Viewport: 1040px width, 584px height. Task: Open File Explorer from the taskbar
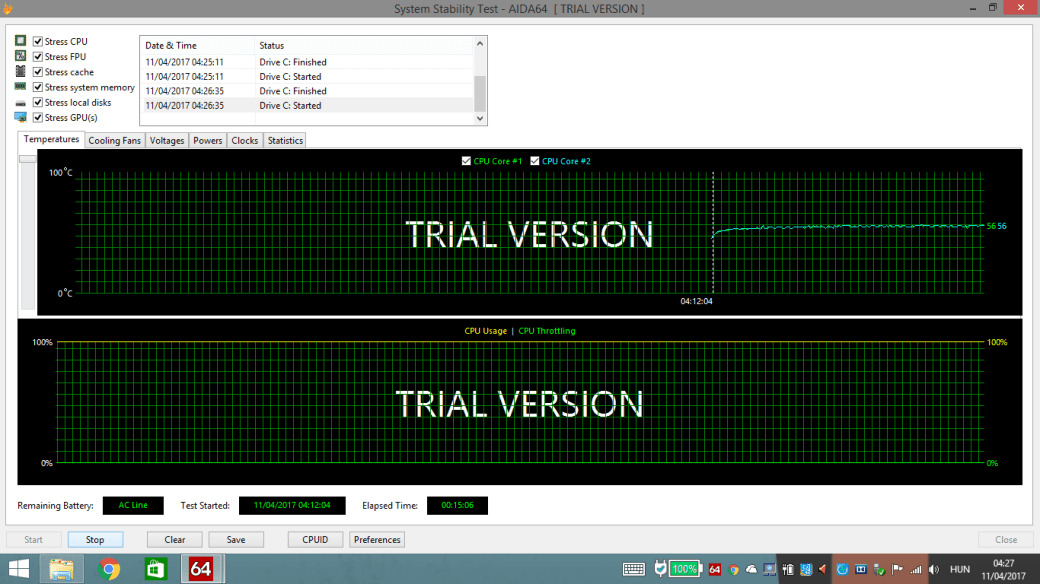coord(62,569)
